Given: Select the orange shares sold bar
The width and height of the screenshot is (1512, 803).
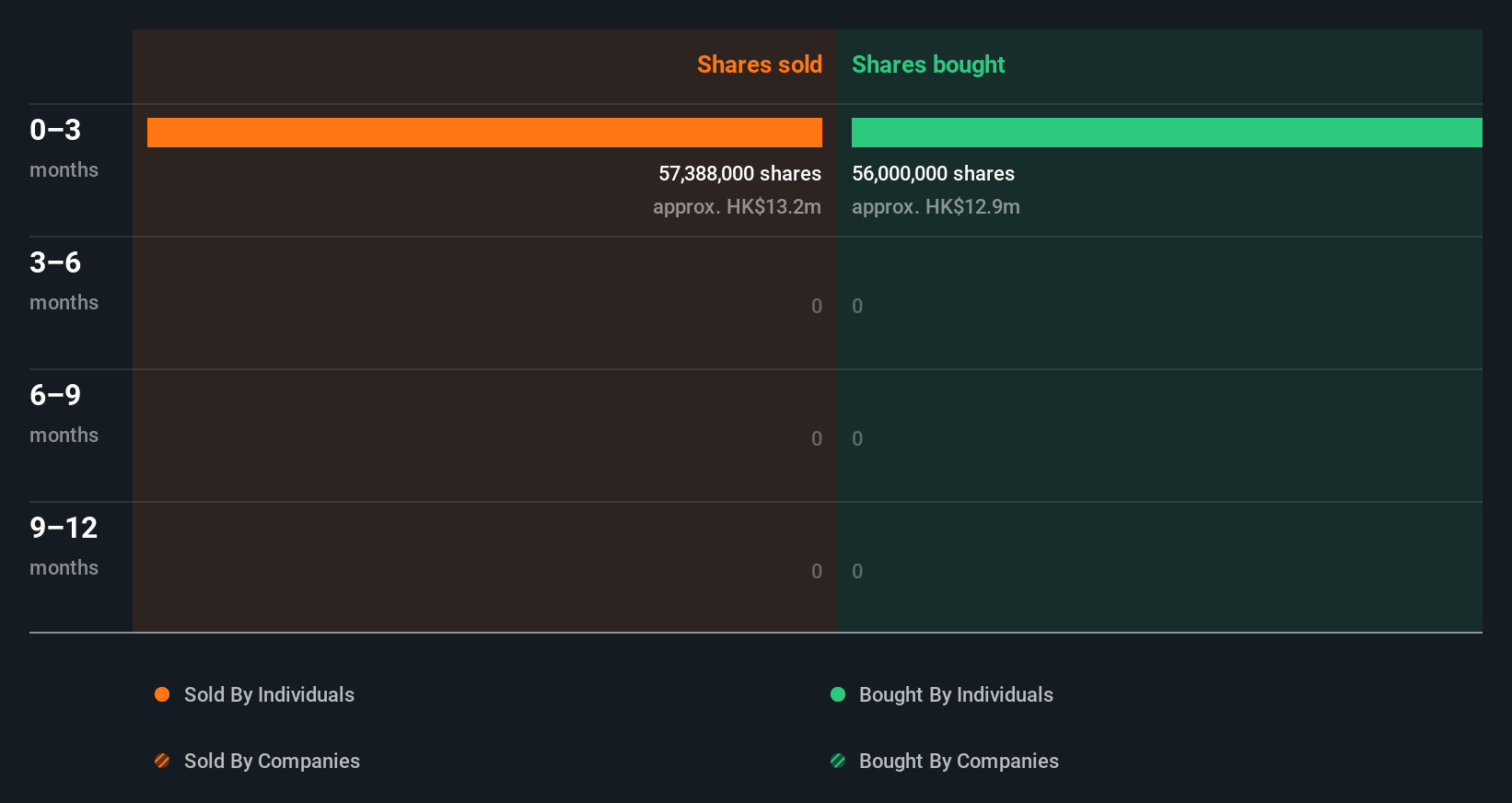Looking at the screenshot, I should (x=484, y=133).
